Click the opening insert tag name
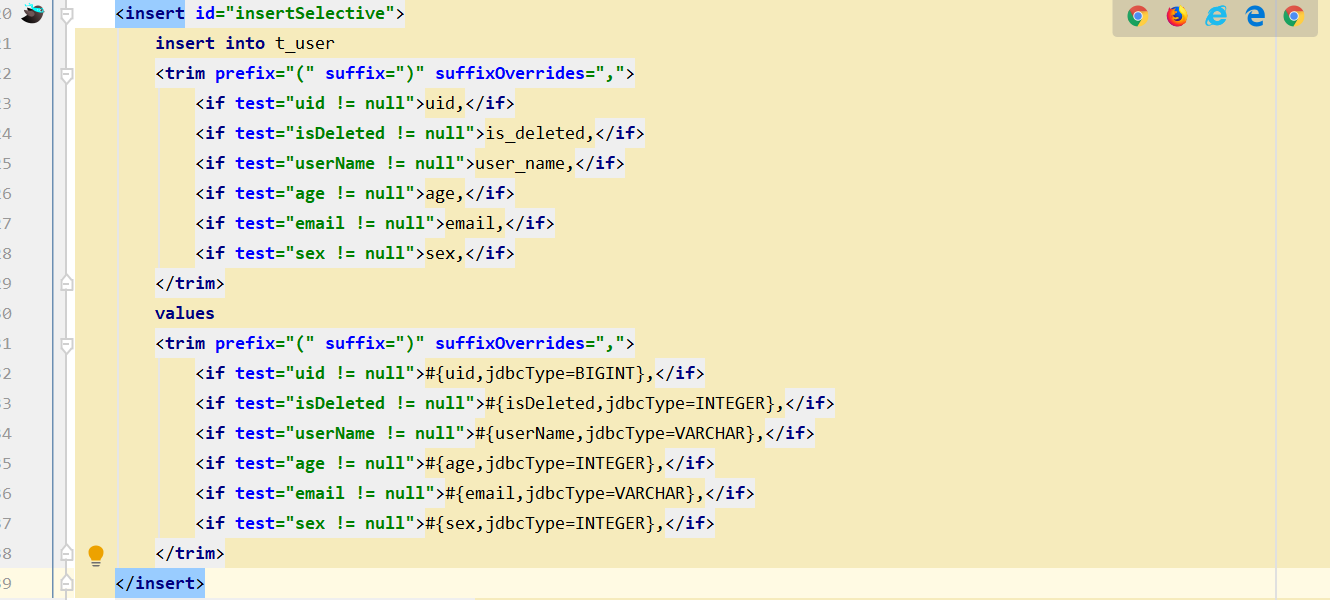This screenshot has height=600, width=1330. click(155, 13)
